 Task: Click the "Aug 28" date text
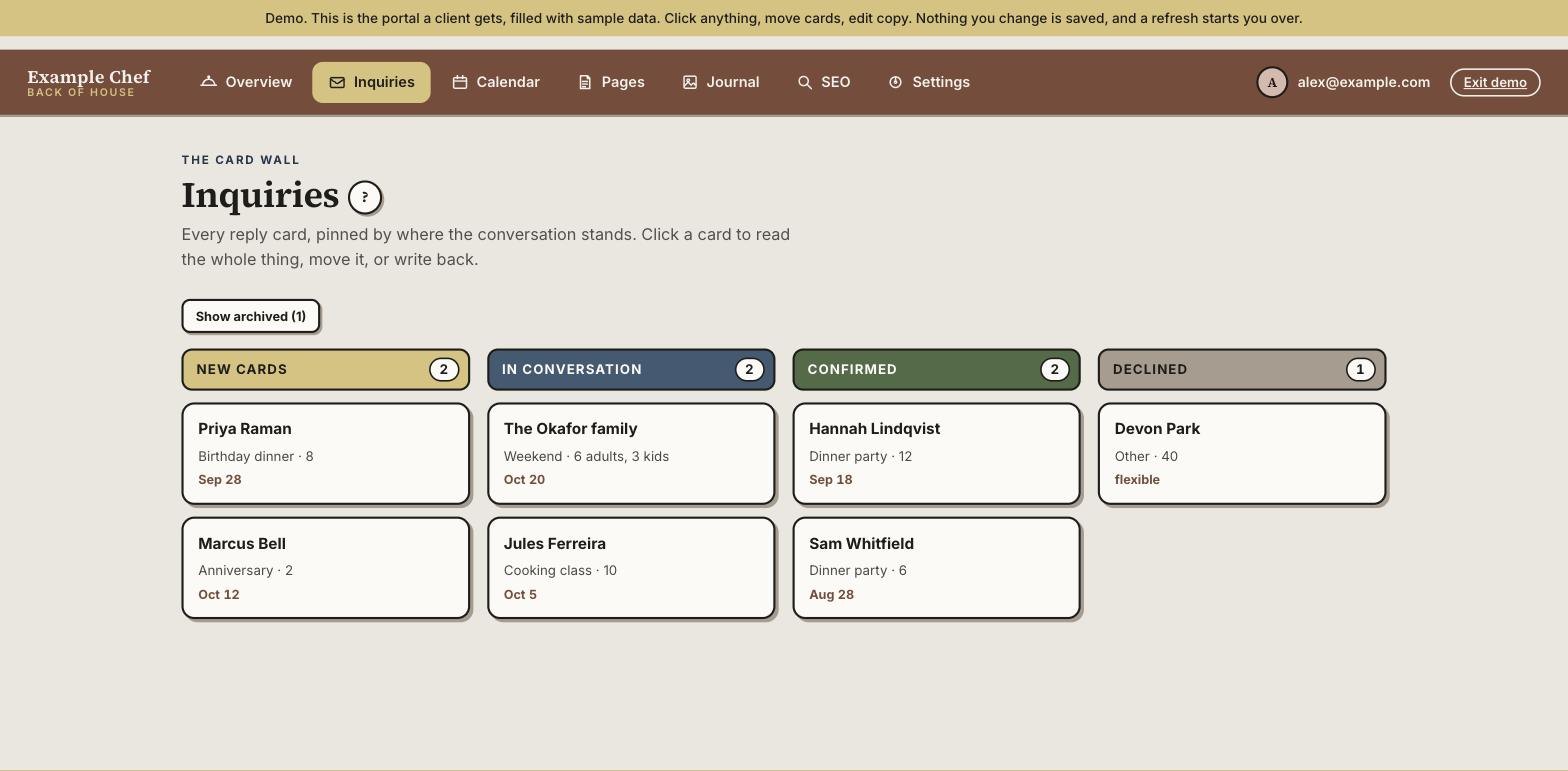pyautogui.click(x=831, y=594)
